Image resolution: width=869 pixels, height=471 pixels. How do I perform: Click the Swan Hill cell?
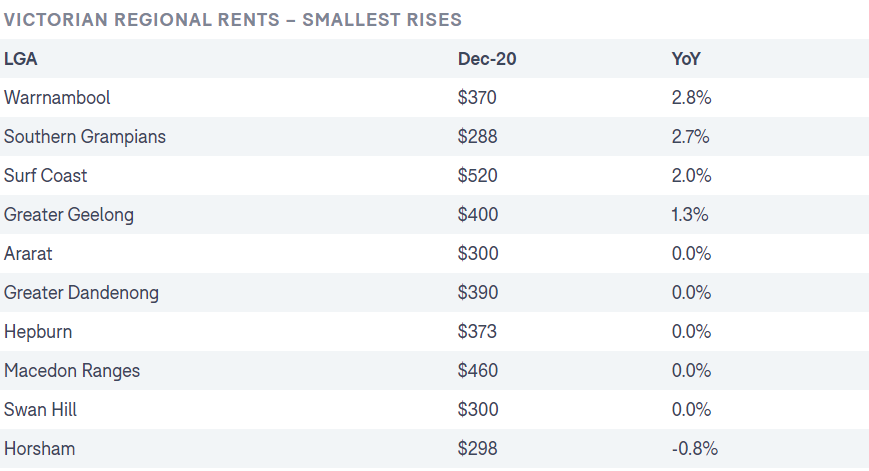(x=40, y=409)
